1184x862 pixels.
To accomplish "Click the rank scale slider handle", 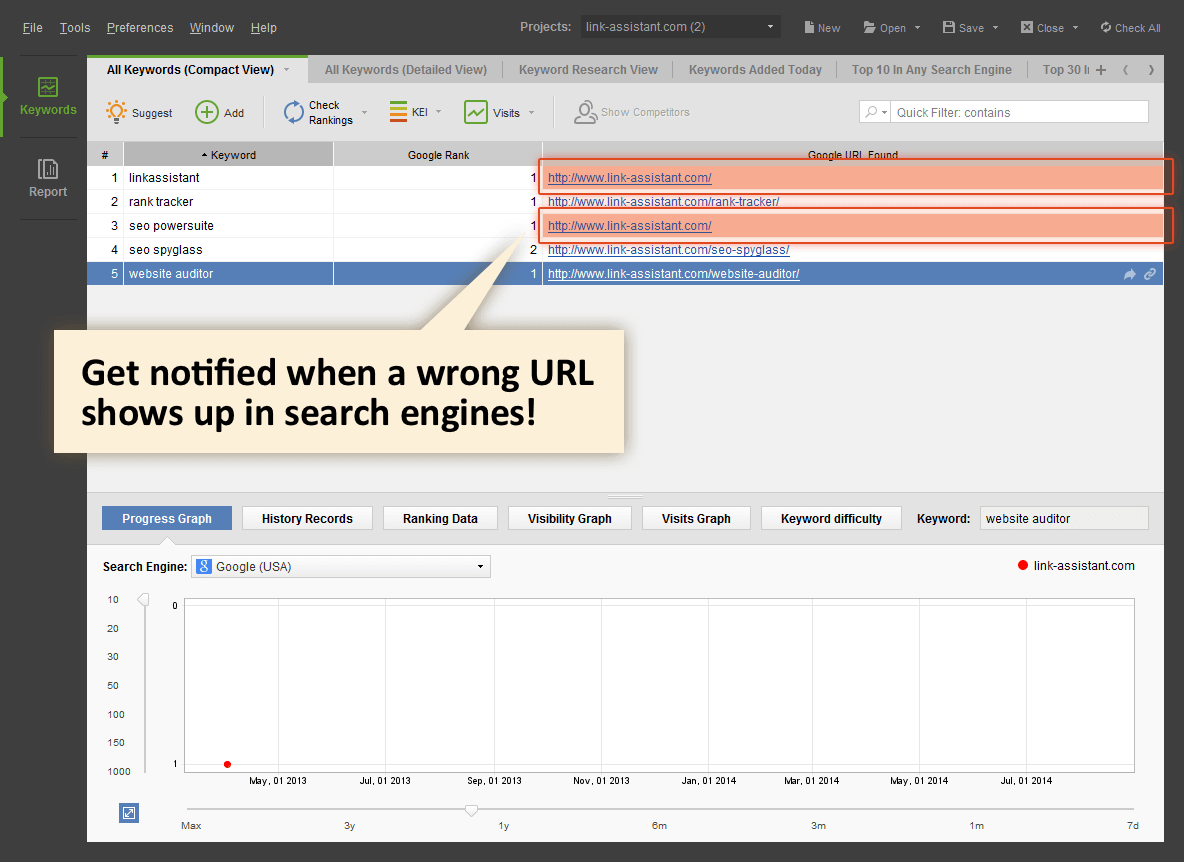I will 143,599.
